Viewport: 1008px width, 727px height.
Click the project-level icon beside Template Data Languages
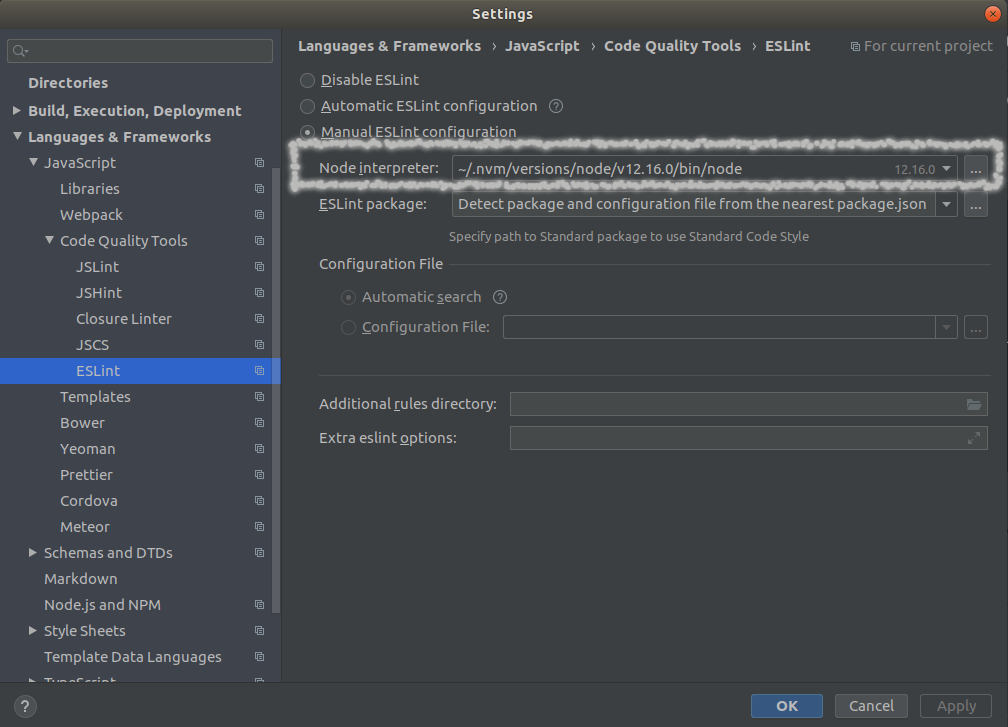point(260,657)
